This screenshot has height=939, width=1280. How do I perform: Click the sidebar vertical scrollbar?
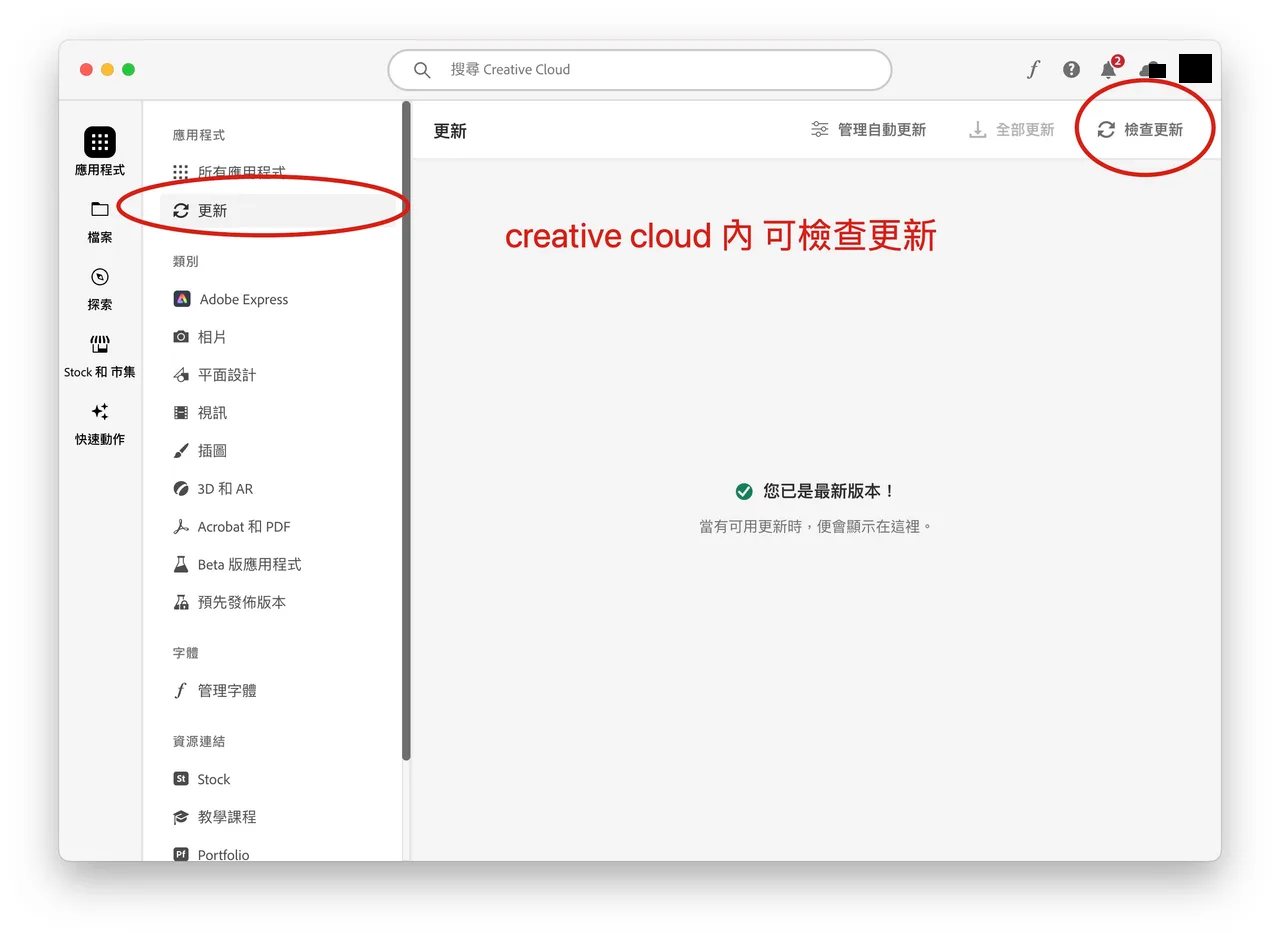(x=406, y=430)
